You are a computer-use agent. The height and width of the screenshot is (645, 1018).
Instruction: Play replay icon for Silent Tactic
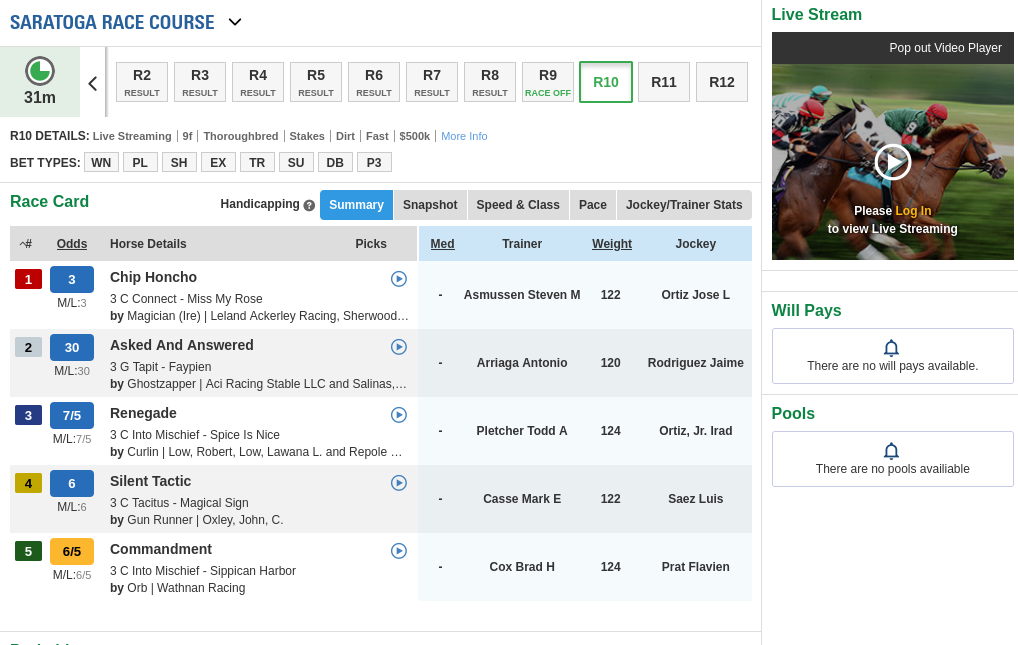399,483
